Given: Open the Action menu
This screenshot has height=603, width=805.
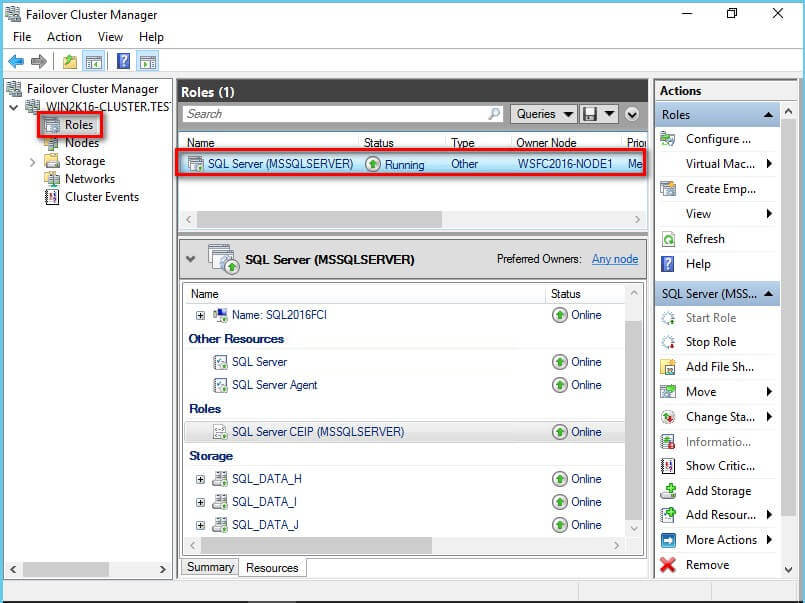Looking at the screenshot, I should pyautogui.click(x=64, y=36).
